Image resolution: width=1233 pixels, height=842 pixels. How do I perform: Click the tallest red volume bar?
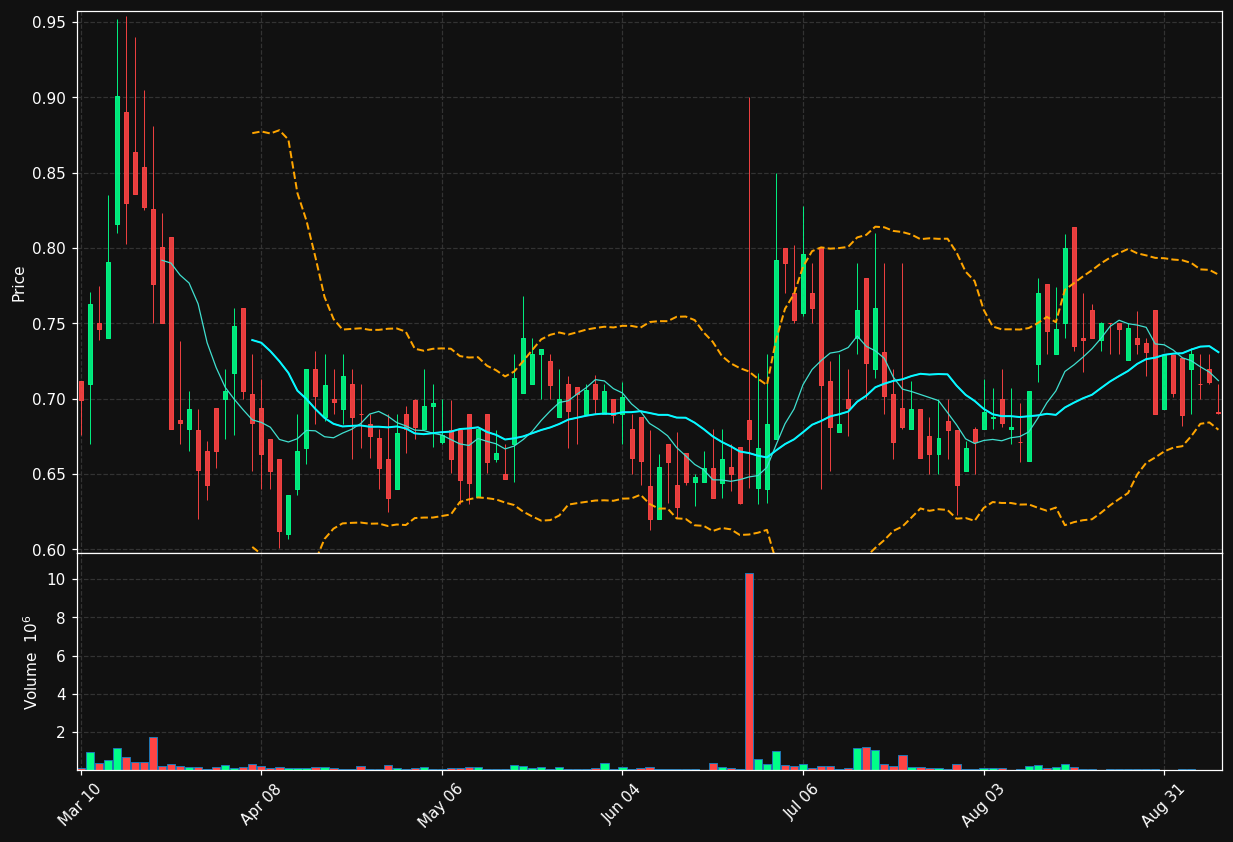749,671
